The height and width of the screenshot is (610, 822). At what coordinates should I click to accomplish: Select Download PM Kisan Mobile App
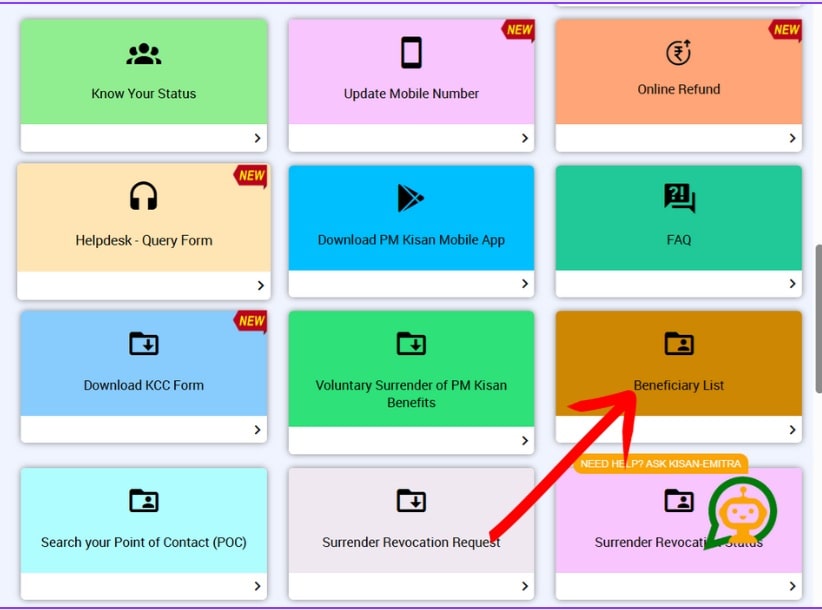[x=411, y=240]
